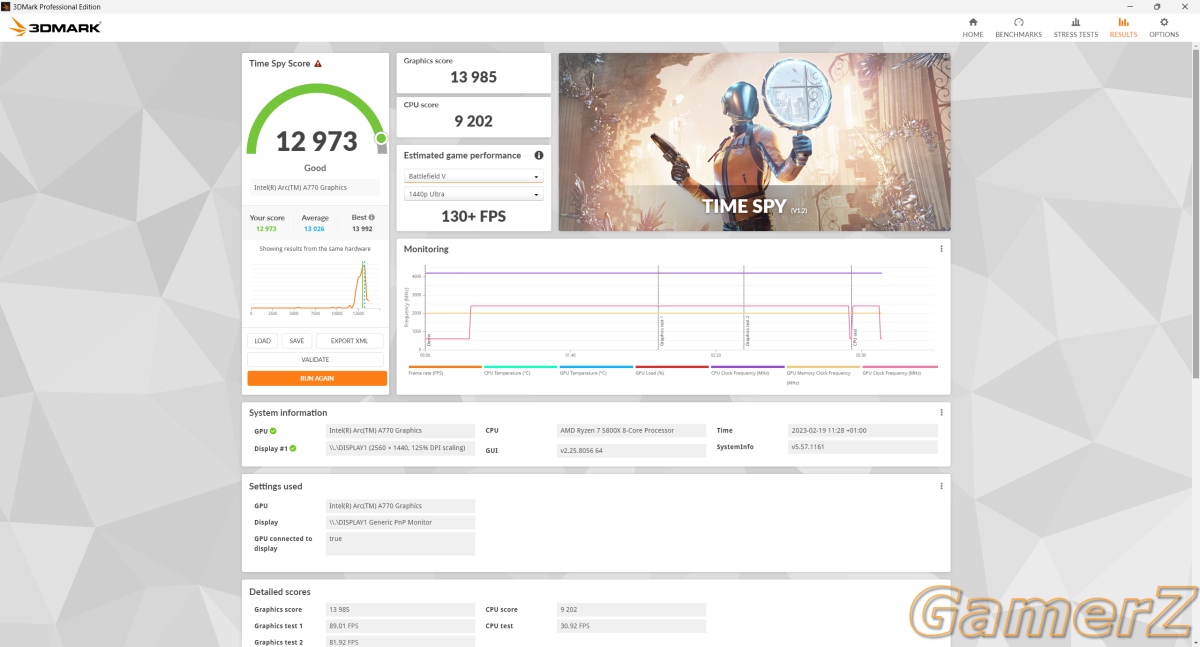Screen dimensions: 1200x647
Task: Toggle the GPU Clock Frequency legend series
Action: pos(900,371)
